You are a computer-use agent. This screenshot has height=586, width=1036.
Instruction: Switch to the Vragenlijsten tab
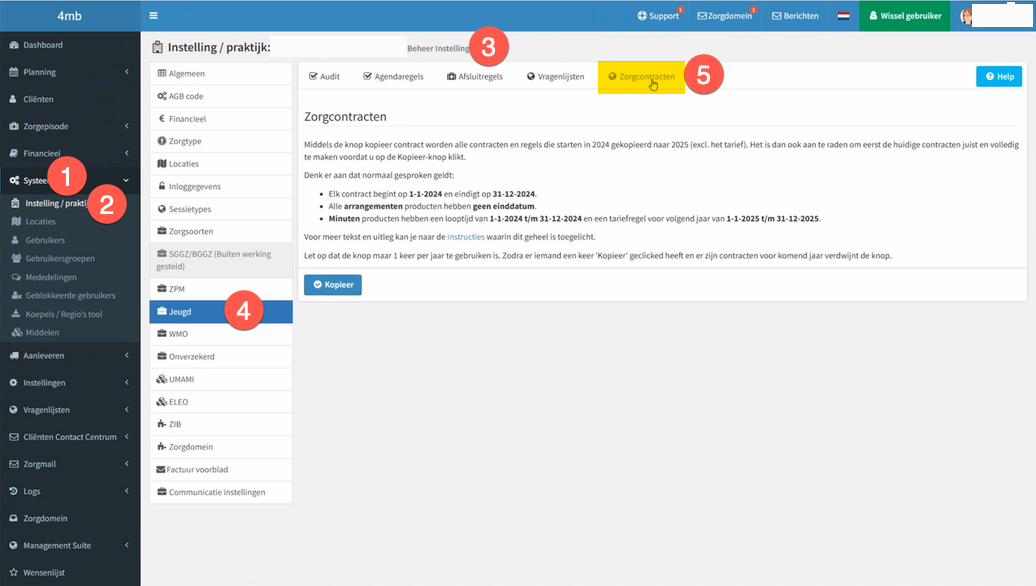point(555,77)
